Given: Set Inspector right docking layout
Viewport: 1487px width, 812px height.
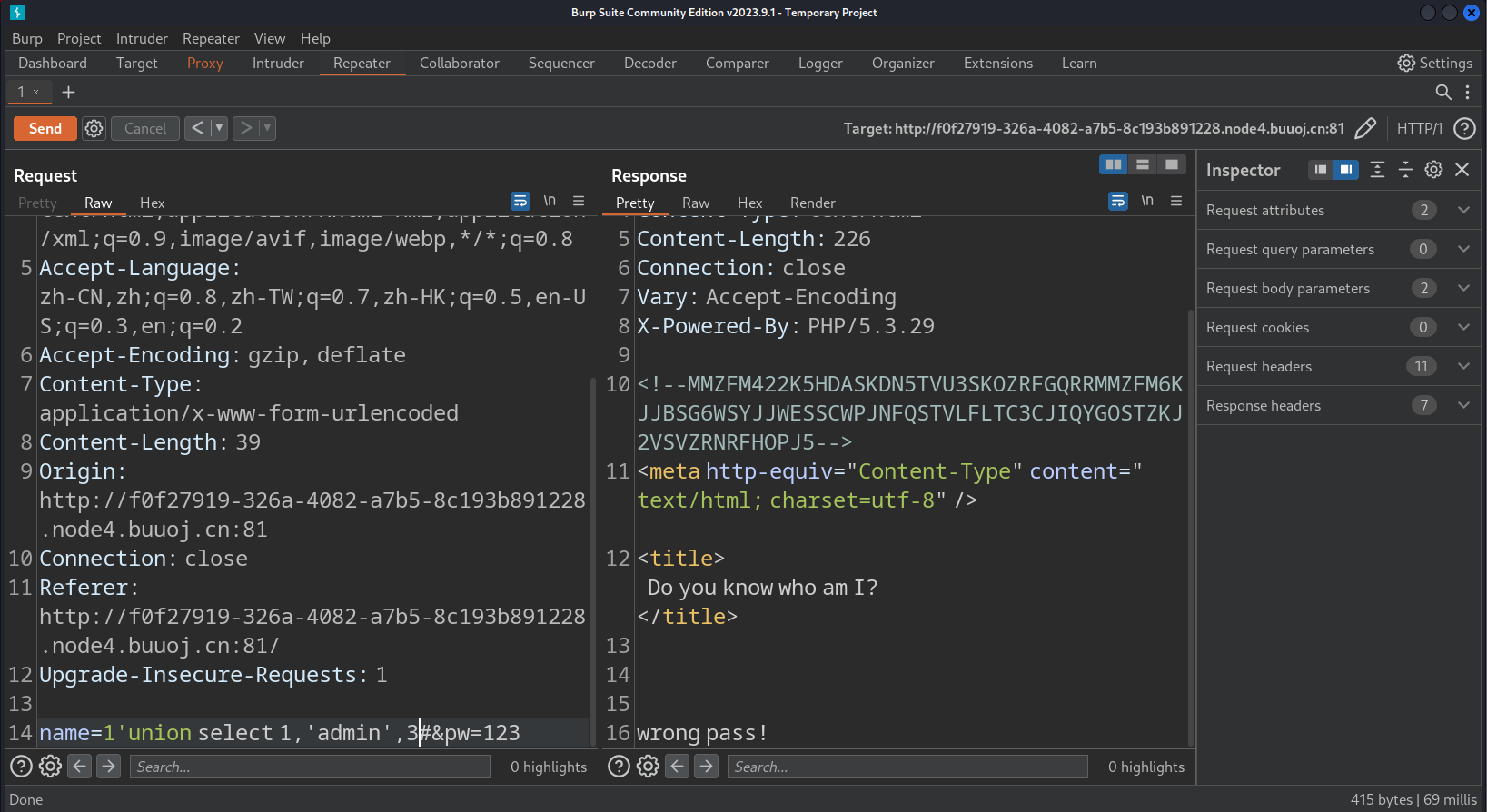Looking at the screenshot, I should tap(1346, 170).
